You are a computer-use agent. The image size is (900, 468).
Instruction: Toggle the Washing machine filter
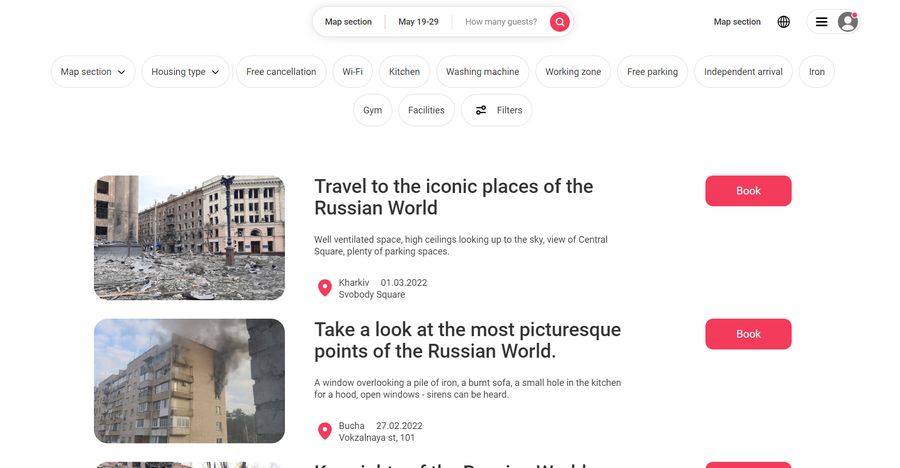point(483,72)
